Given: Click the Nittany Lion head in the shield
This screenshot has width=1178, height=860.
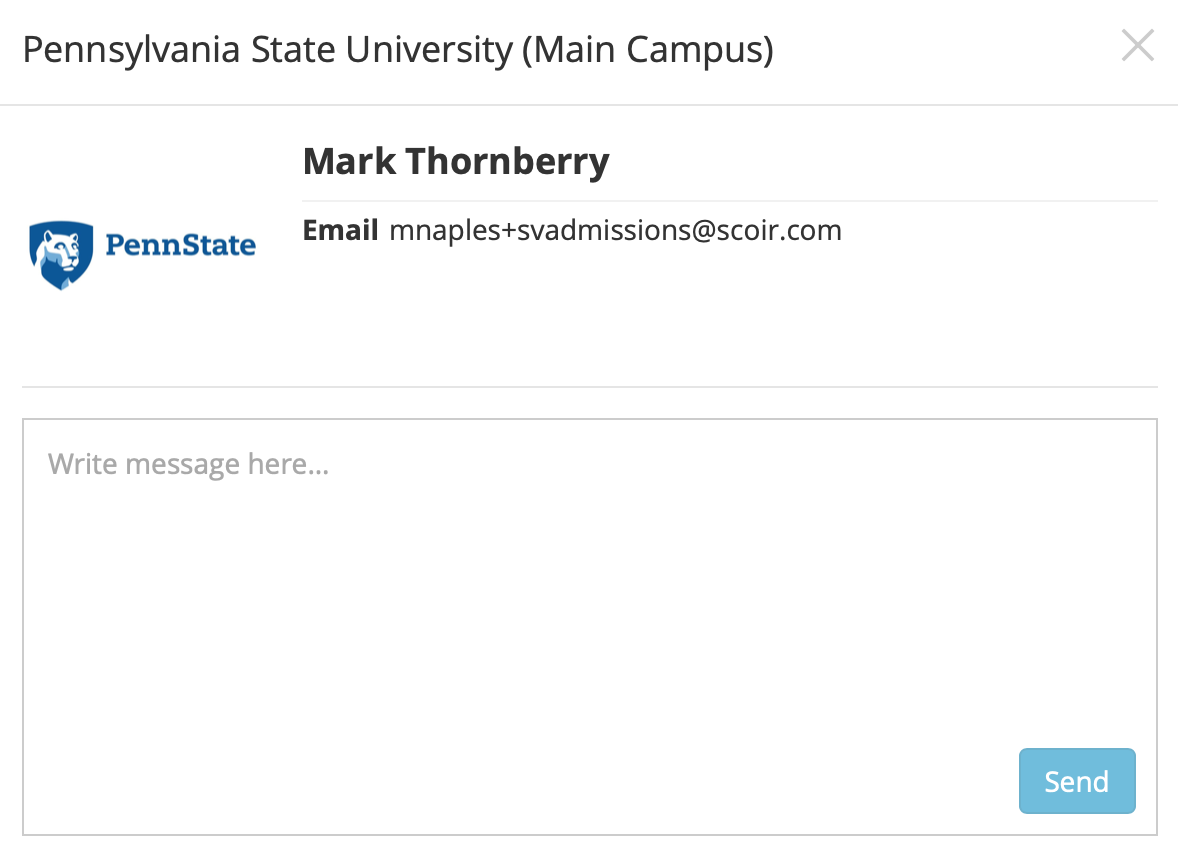Looking at the screenshot, I should click(60, 251).
